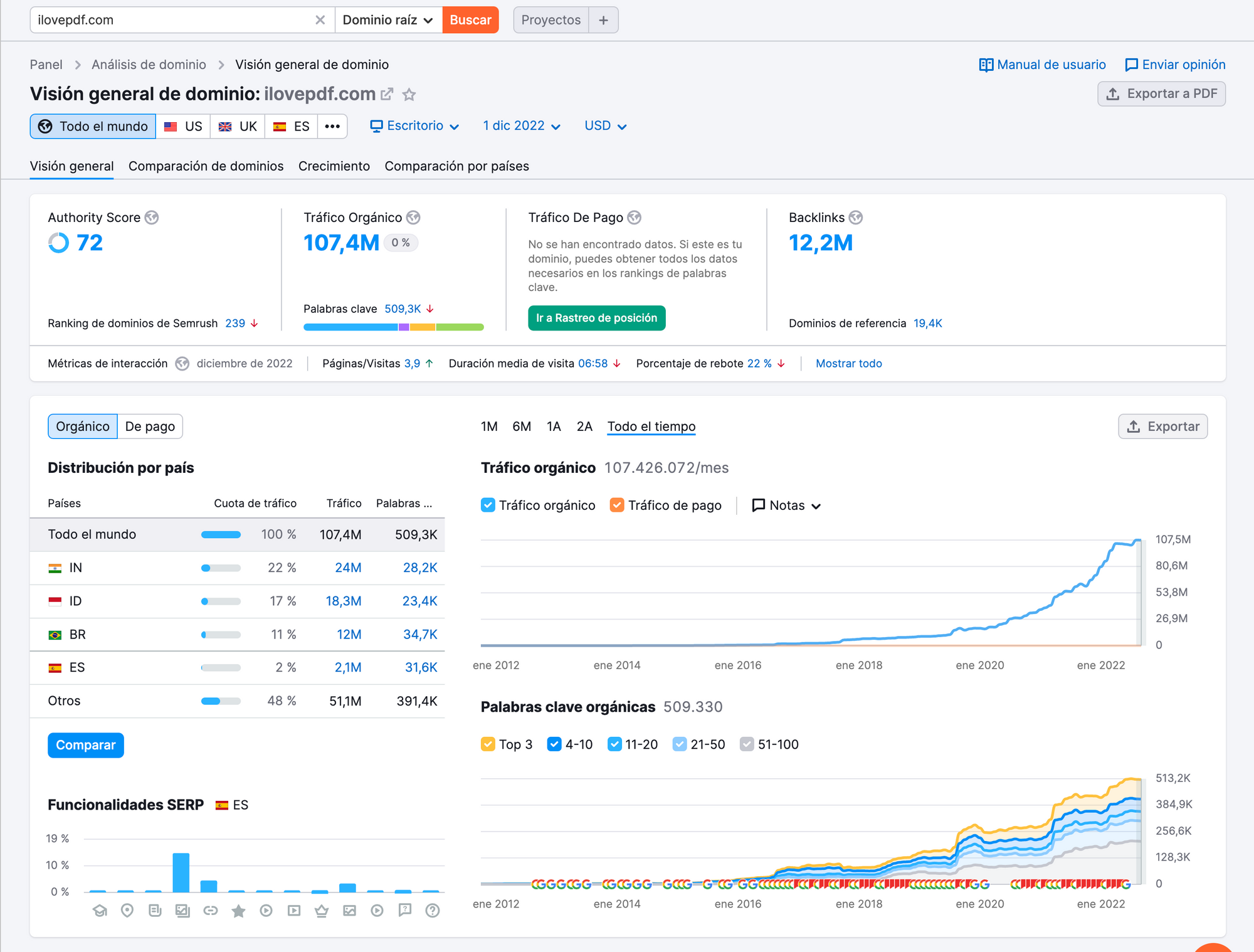
Task: Click the reviews star SERP feature icon
Action: (x=238, y=911)
